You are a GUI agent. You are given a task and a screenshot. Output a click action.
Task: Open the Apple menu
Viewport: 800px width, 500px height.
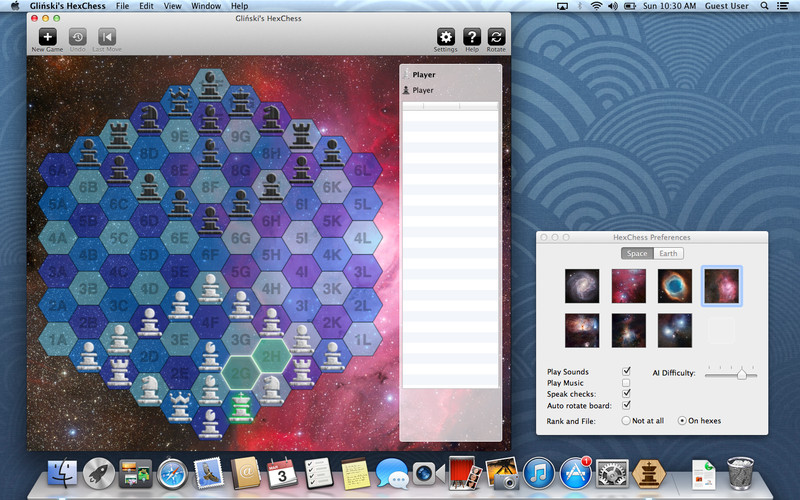pyautogui.click(x=14, y=6)
